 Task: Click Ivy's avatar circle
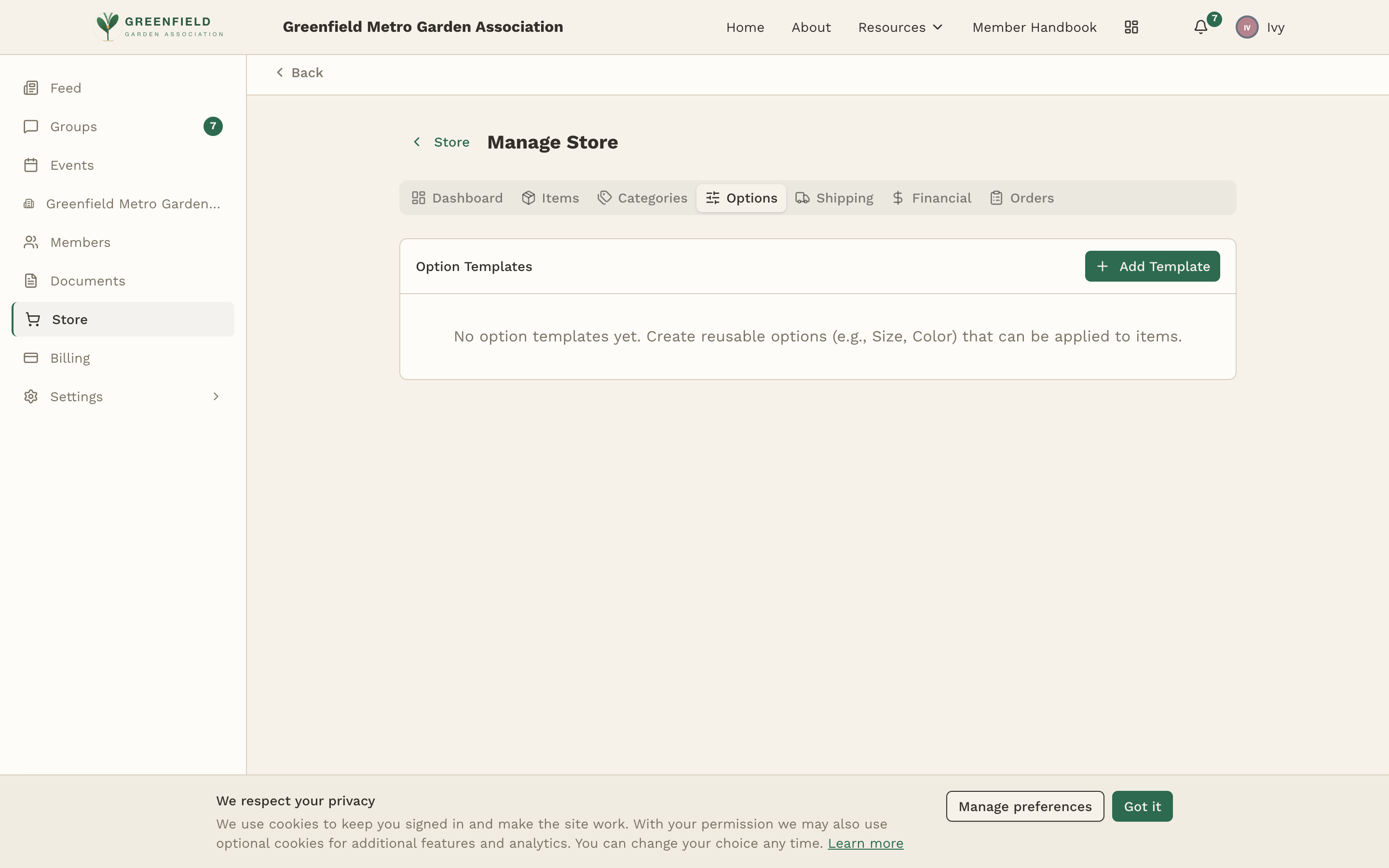1247,27
